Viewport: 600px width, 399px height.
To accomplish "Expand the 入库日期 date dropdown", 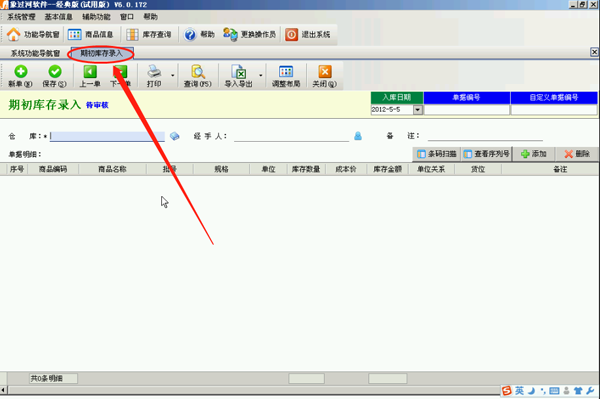I will [418, 110].
